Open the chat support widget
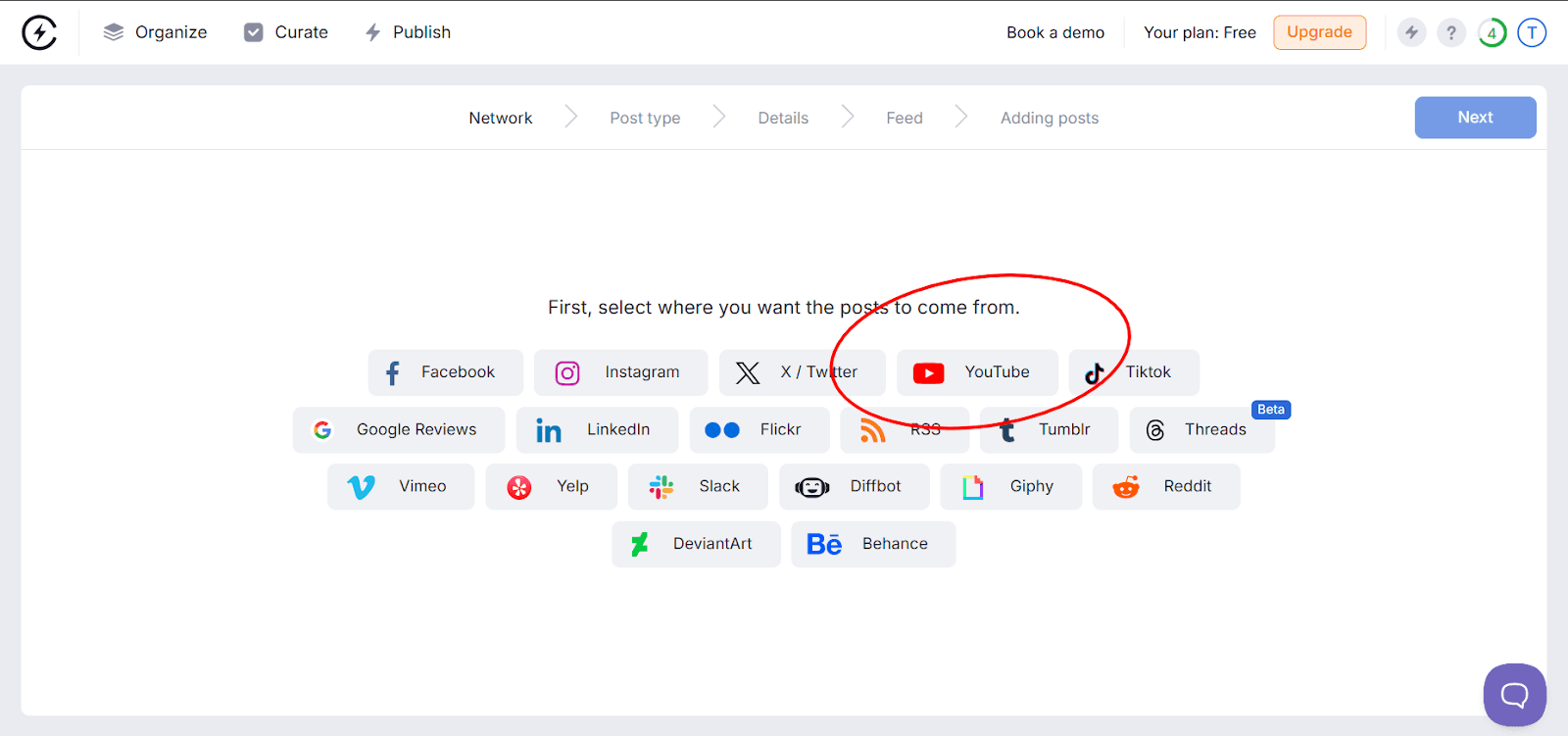The width and height of the screenshot is (1568, 736). (1515, 695)
